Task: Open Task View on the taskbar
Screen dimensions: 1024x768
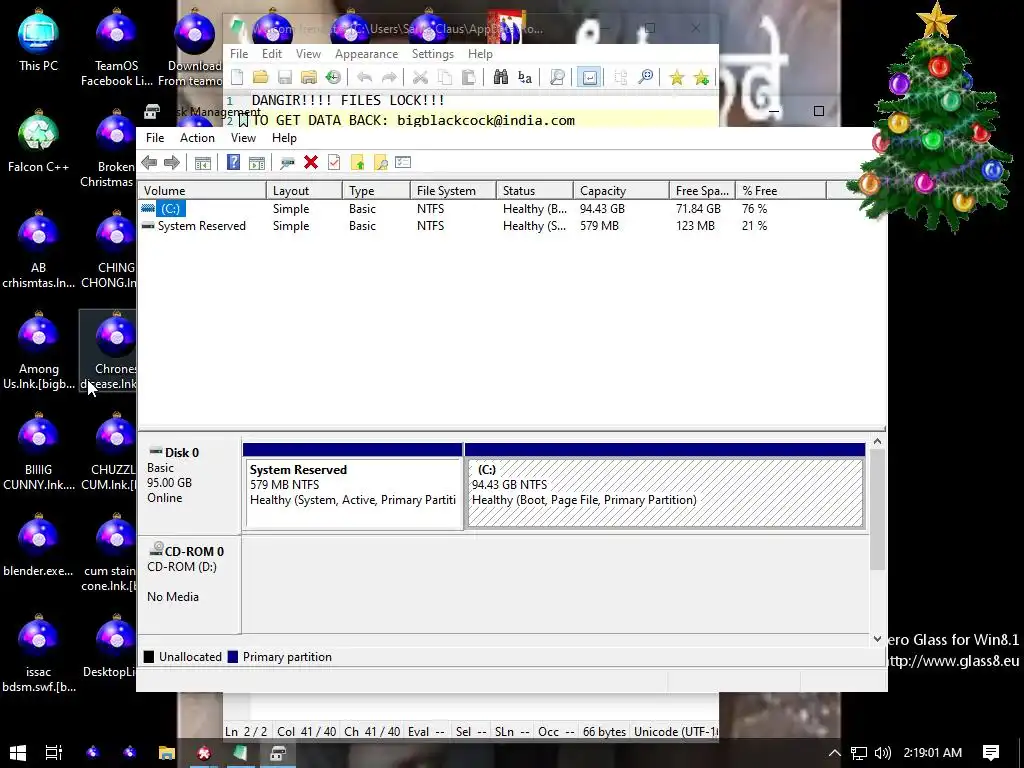Action: tap(54, 753)
